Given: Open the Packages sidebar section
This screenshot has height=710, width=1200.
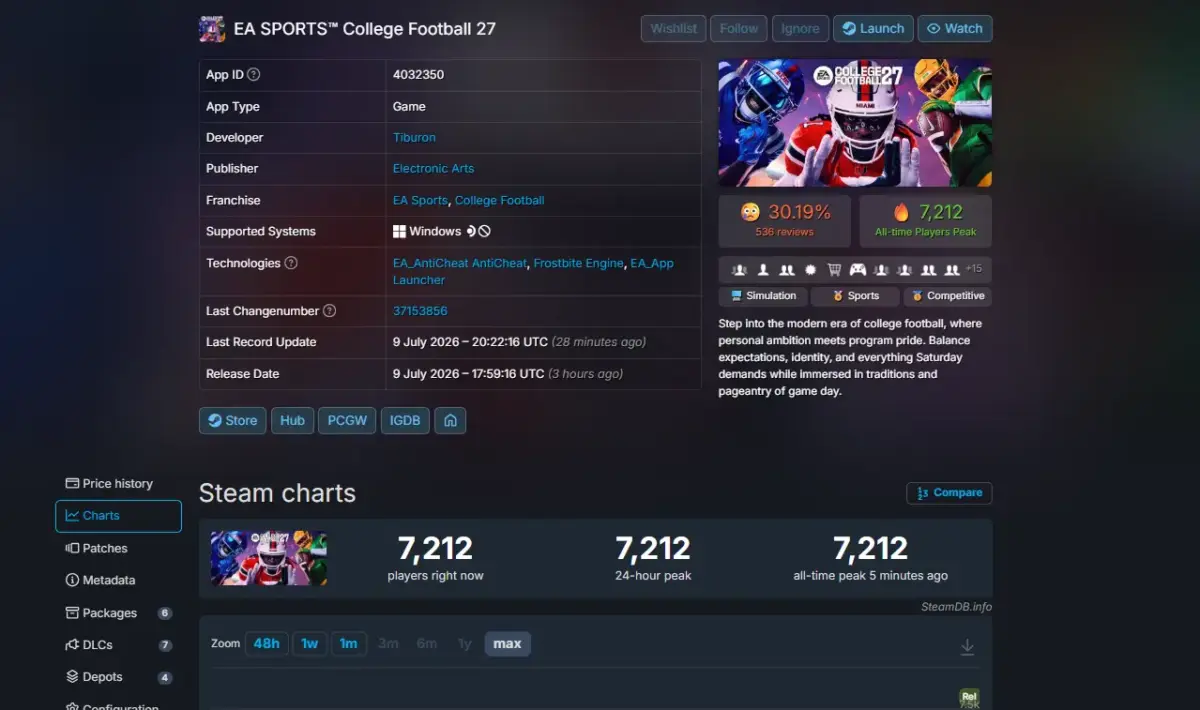Looking at the screenshot, I should tap(118, 613).
